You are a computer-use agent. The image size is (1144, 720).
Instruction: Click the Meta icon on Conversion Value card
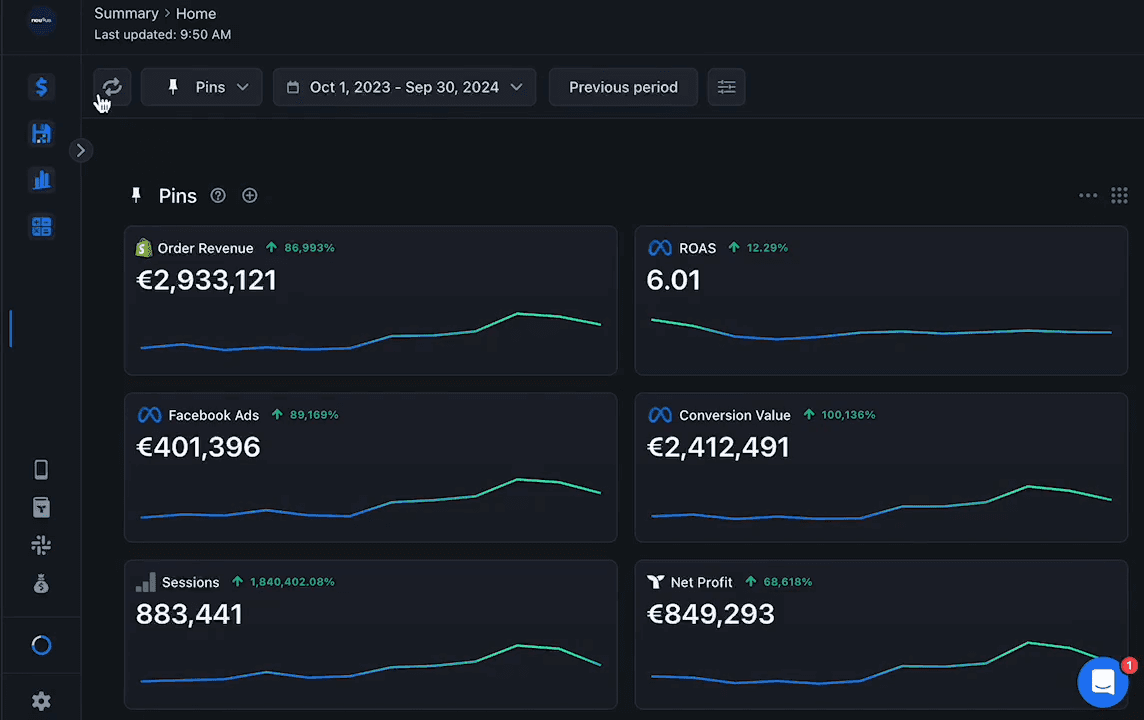coord(660,415)
